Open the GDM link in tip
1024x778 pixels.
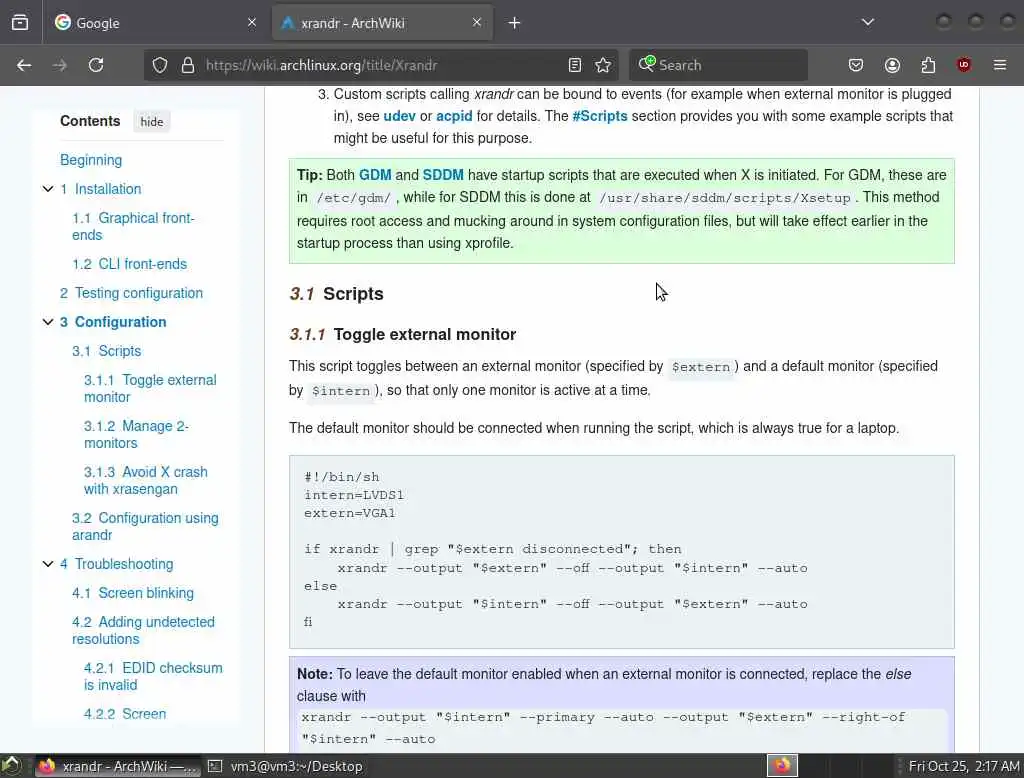[375, 175]
